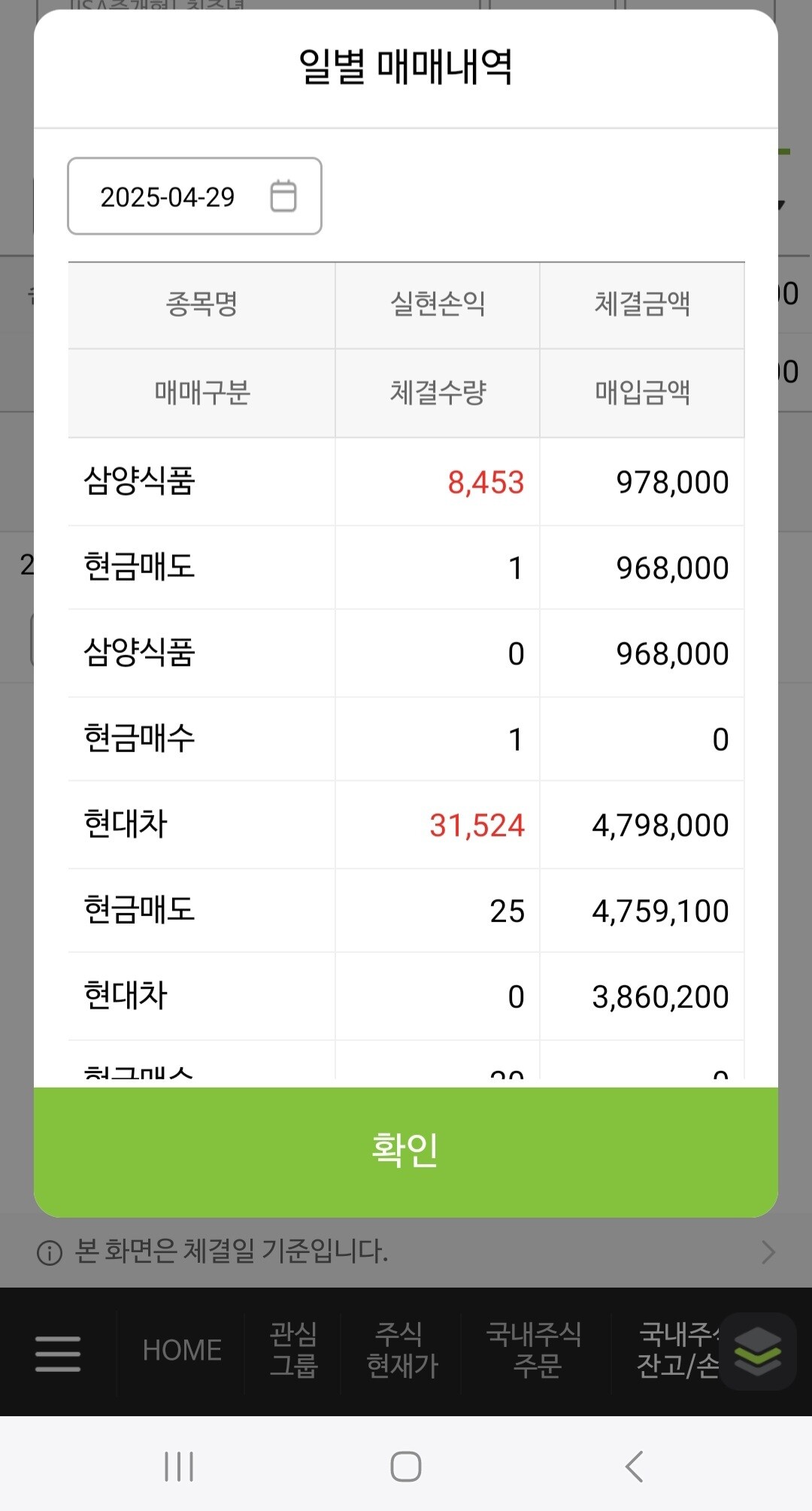Image resolution: width=812 pixels, height=1511 pixels.
Task: Open the 국내주식 주문 tab
Action: pos(535,1350)
